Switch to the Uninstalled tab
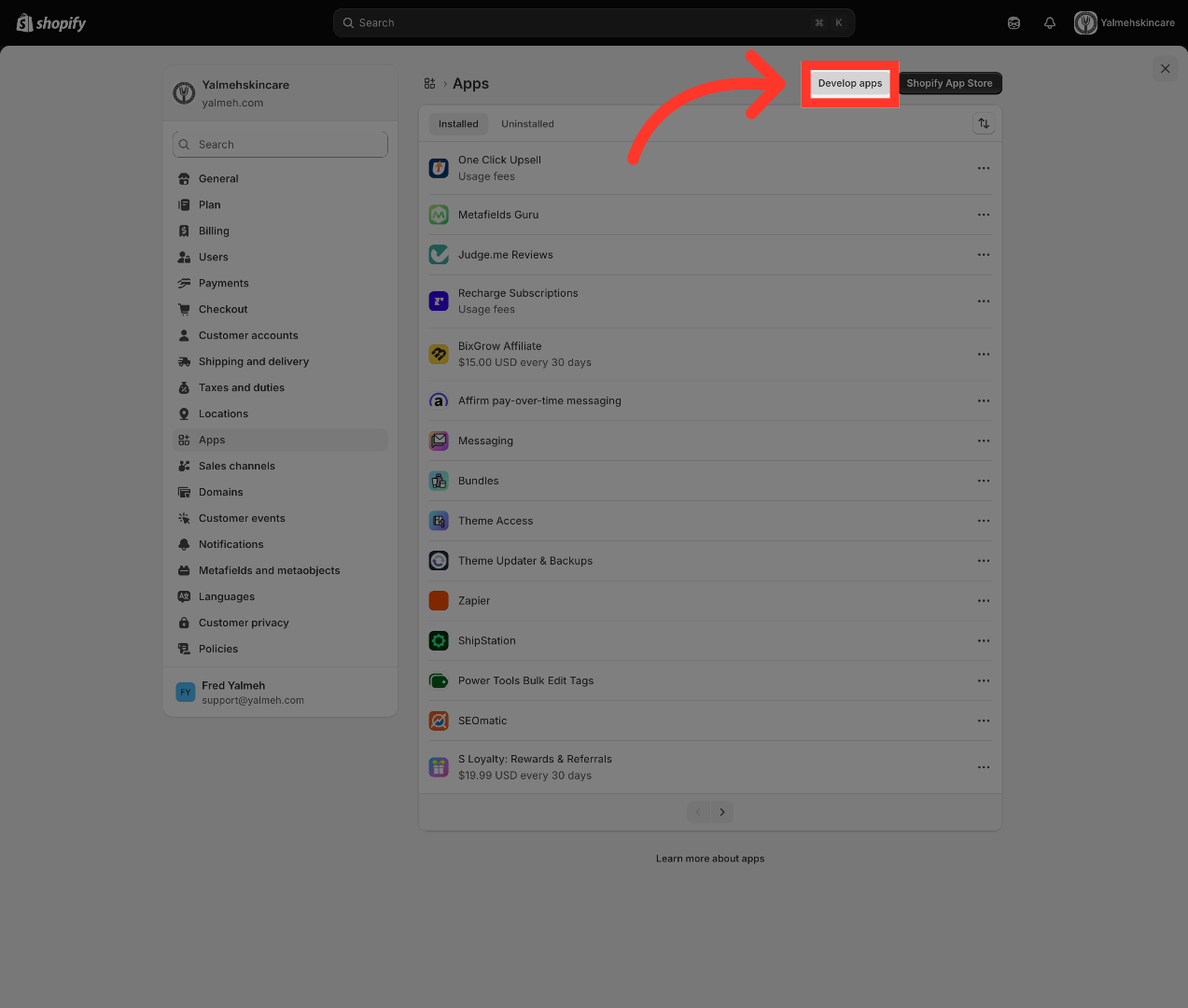The height and width of the screenshot is (1008, 1188). click(527, 123)
